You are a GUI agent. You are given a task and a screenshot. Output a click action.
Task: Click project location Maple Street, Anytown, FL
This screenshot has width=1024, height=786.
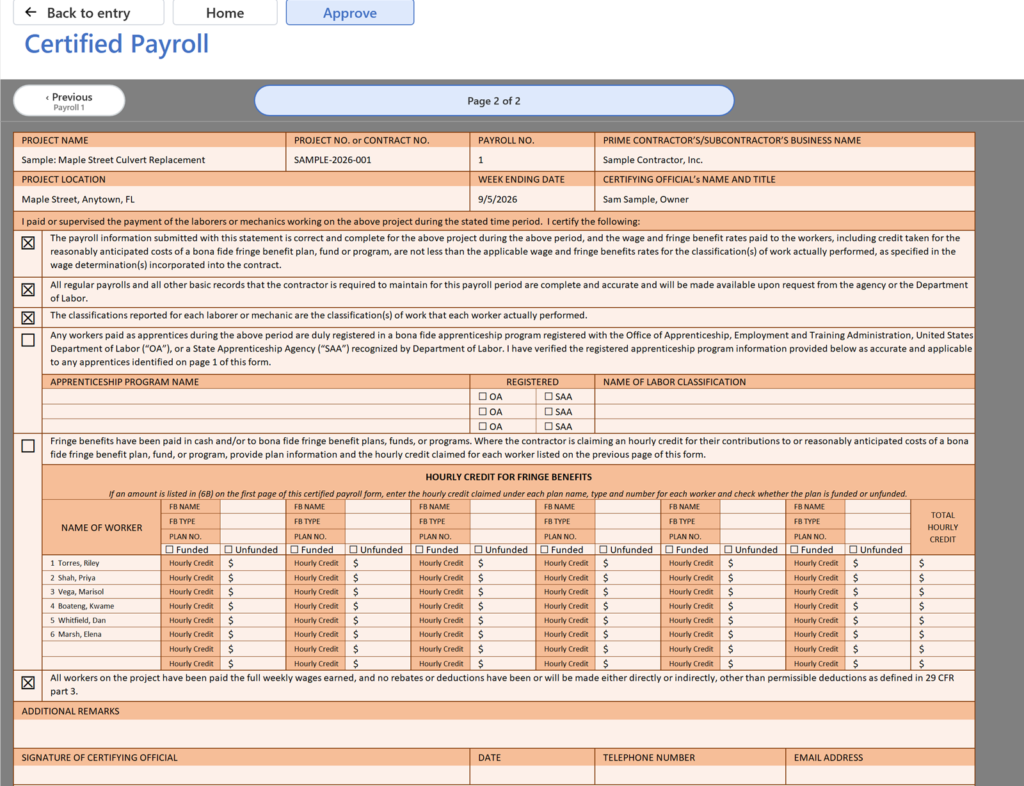click(78, 199)
